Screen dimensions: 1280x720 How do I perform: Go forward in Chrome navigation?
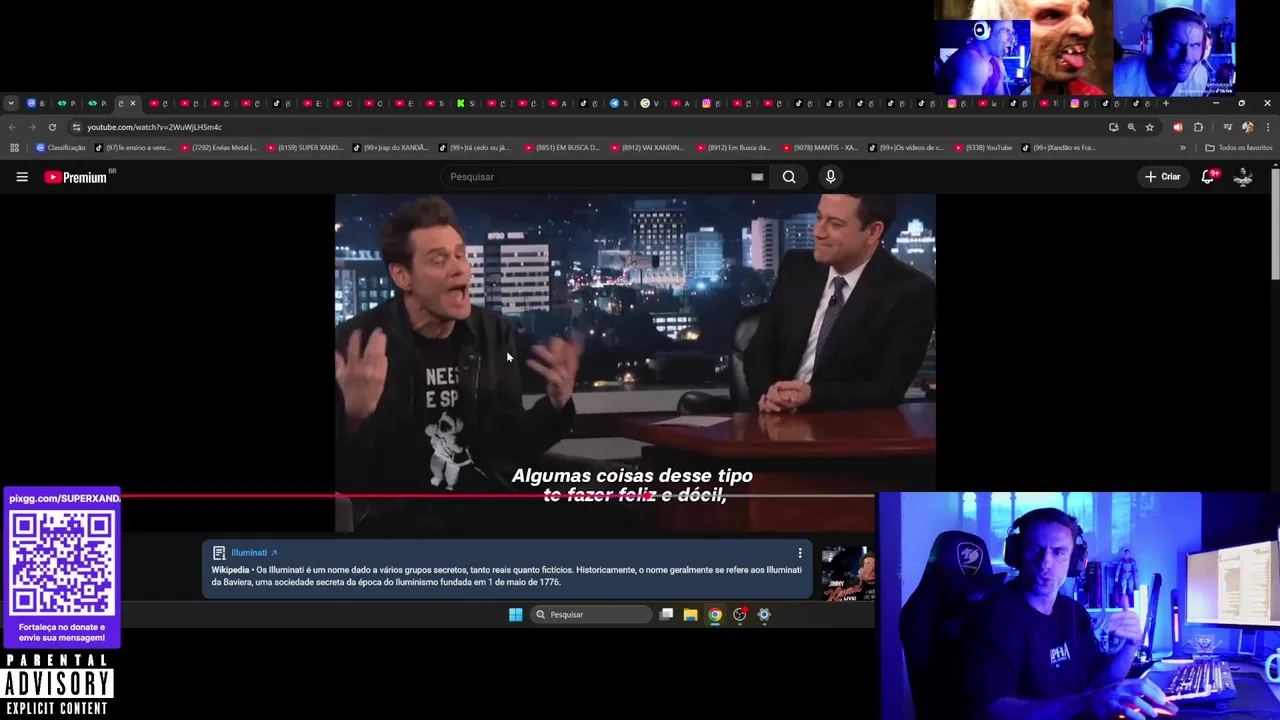click(x=32, y=127)
